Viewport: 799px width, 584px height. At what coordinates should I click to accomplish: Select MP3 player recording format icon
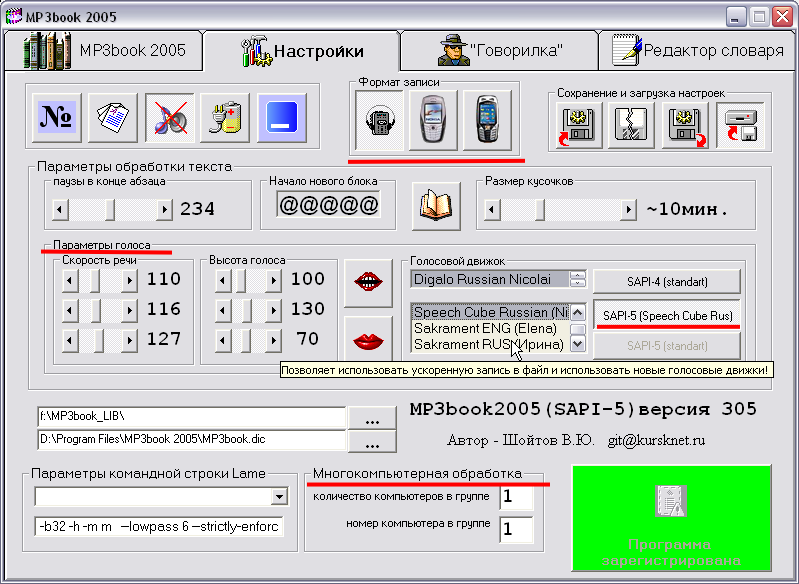click(x=379, y=121)
